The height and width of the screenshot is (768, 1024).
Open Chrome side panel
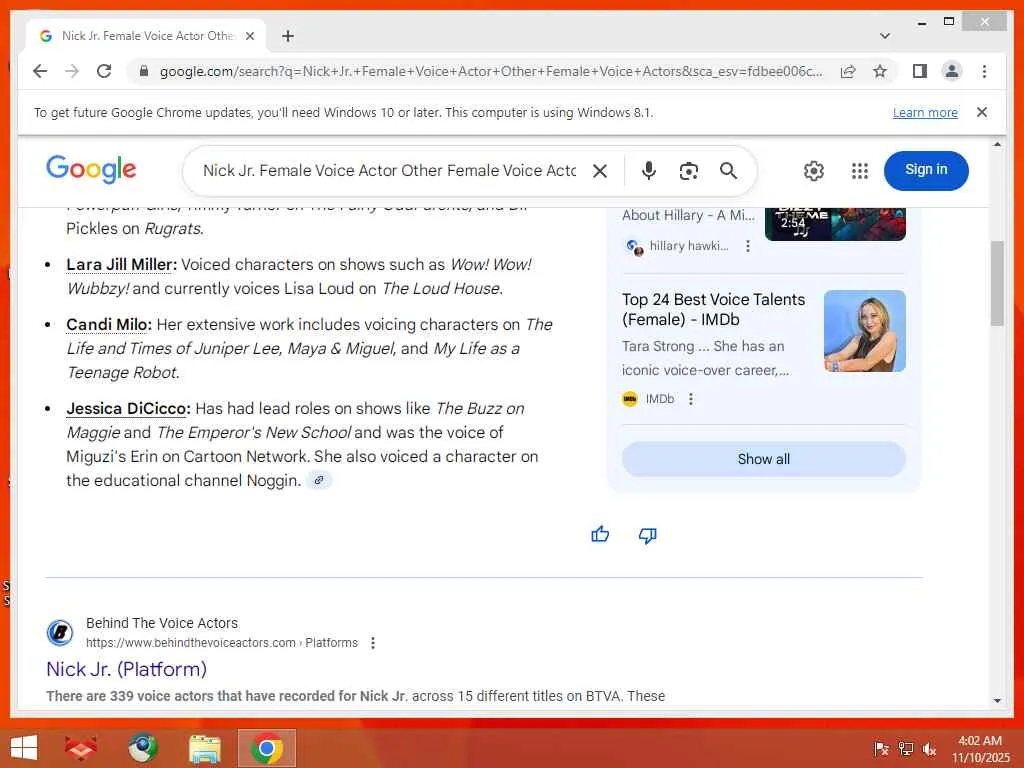point(920,71)
